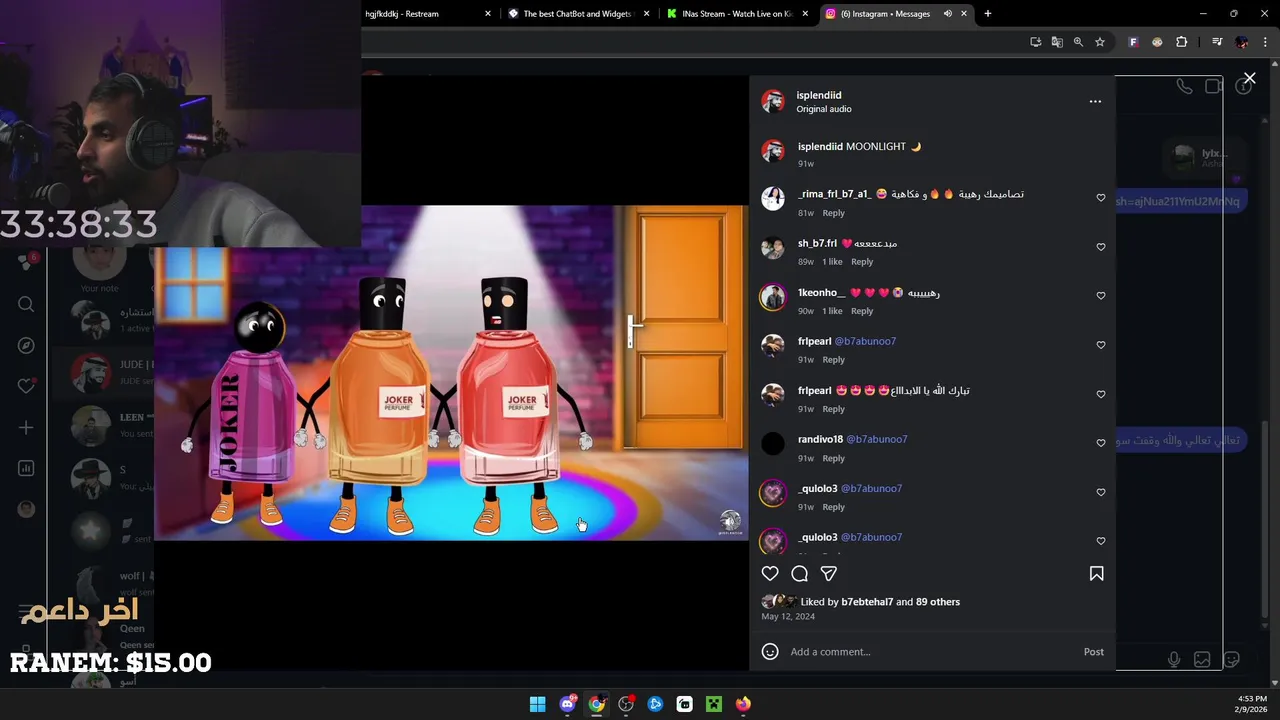Open the b7ebtehal7 profile in Liked by line
The image size is (1280, 720).
tap(867, 602)
